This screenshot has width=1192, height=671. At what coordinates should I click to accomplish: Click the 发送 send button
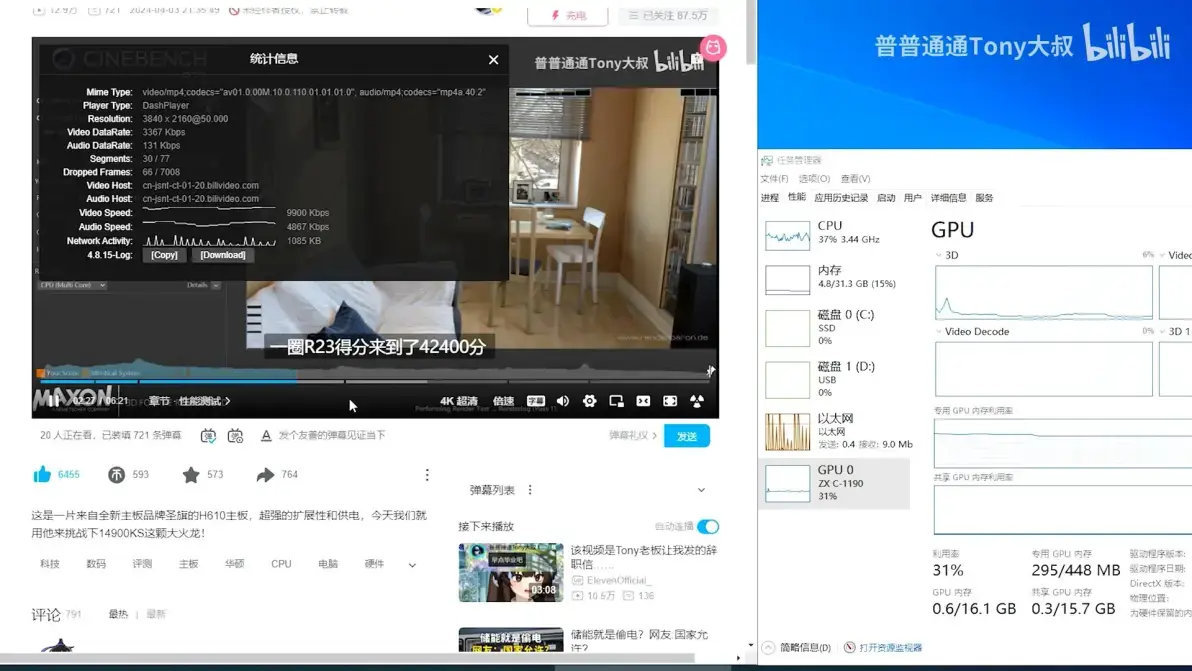click(686, 436)
